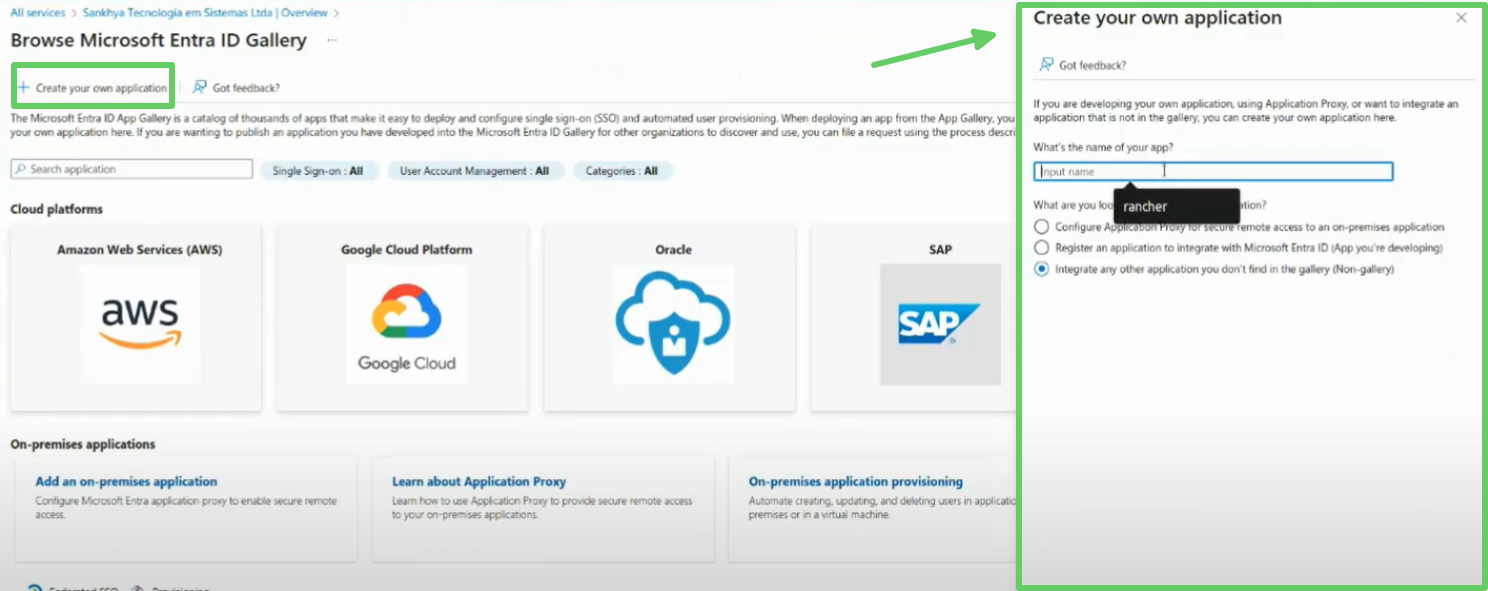Open Add an on-premises application link
1488x591 pixels.
(126, 482)
